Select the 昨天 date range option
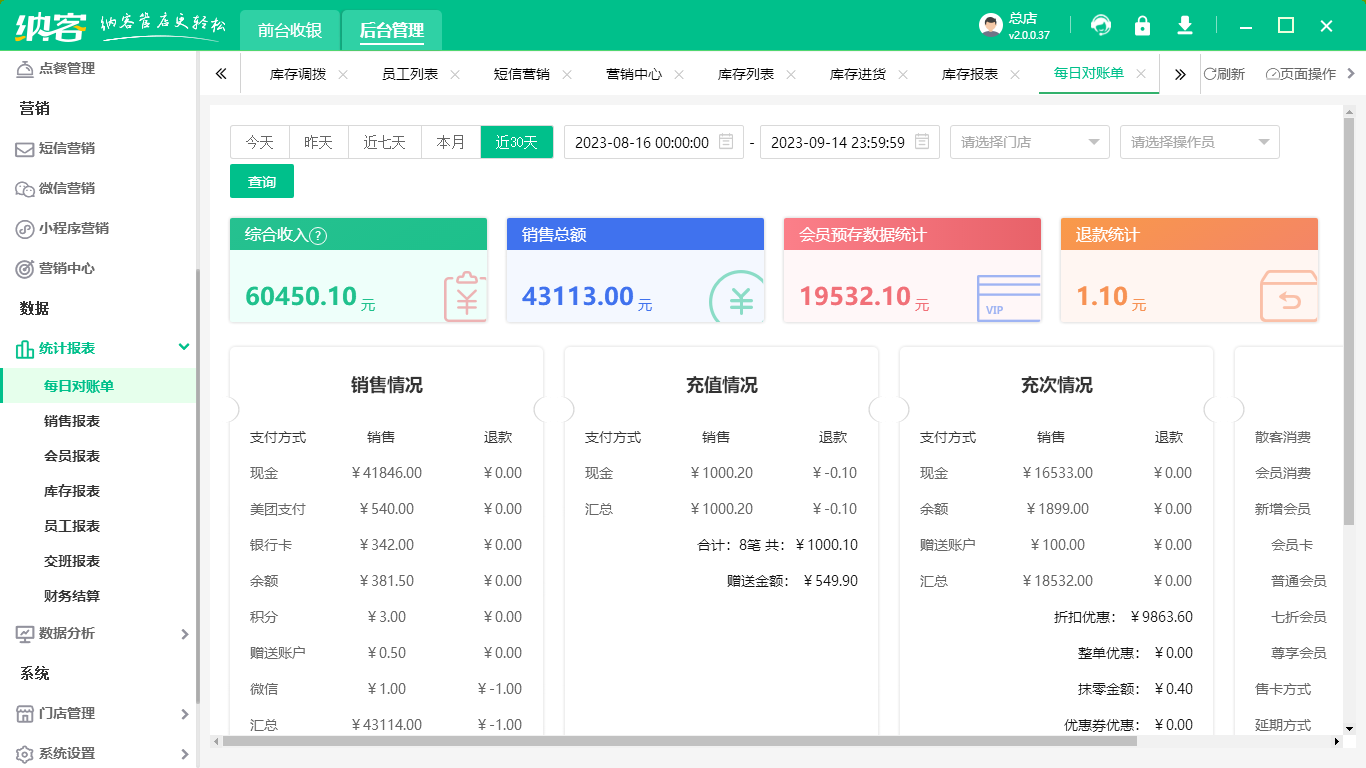The width and height of the screenshot is (1366, 768). 318,142
